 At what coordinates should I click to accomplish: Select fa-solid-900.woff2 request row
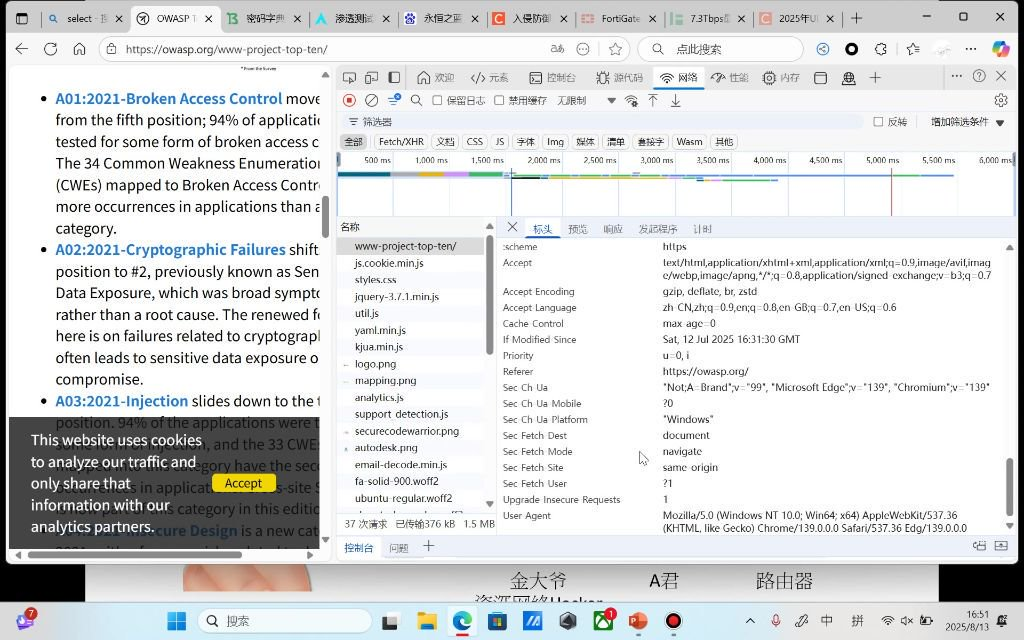411,481
